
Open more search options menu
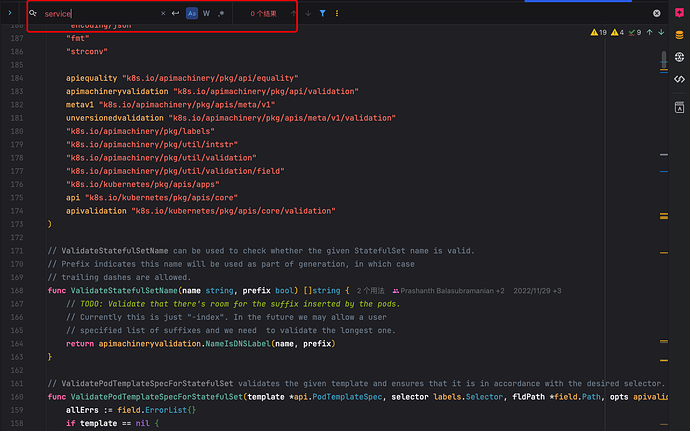pos(337,13)
